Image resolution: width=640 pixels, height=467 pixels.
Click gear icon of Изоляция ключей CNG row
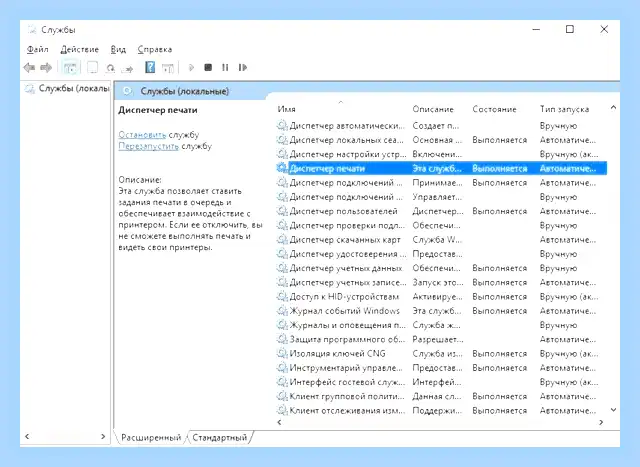click(x=282, y=354)
